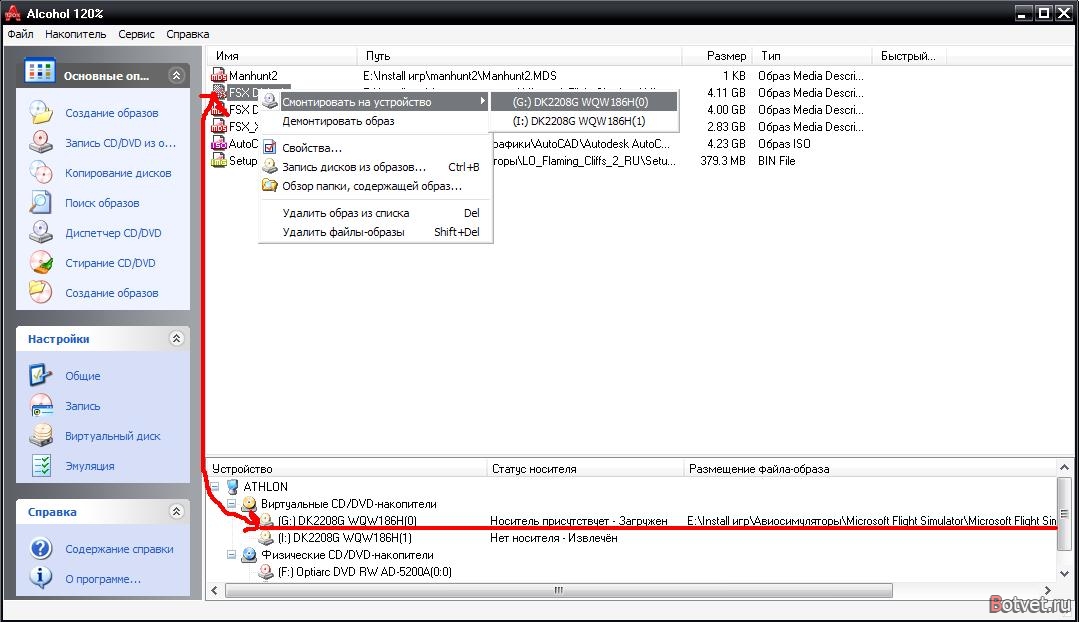Collapse the ATHLON tree node
The height and width of the screenshot is (622, 1079).
pyautogui.click(x=215, y=486)
